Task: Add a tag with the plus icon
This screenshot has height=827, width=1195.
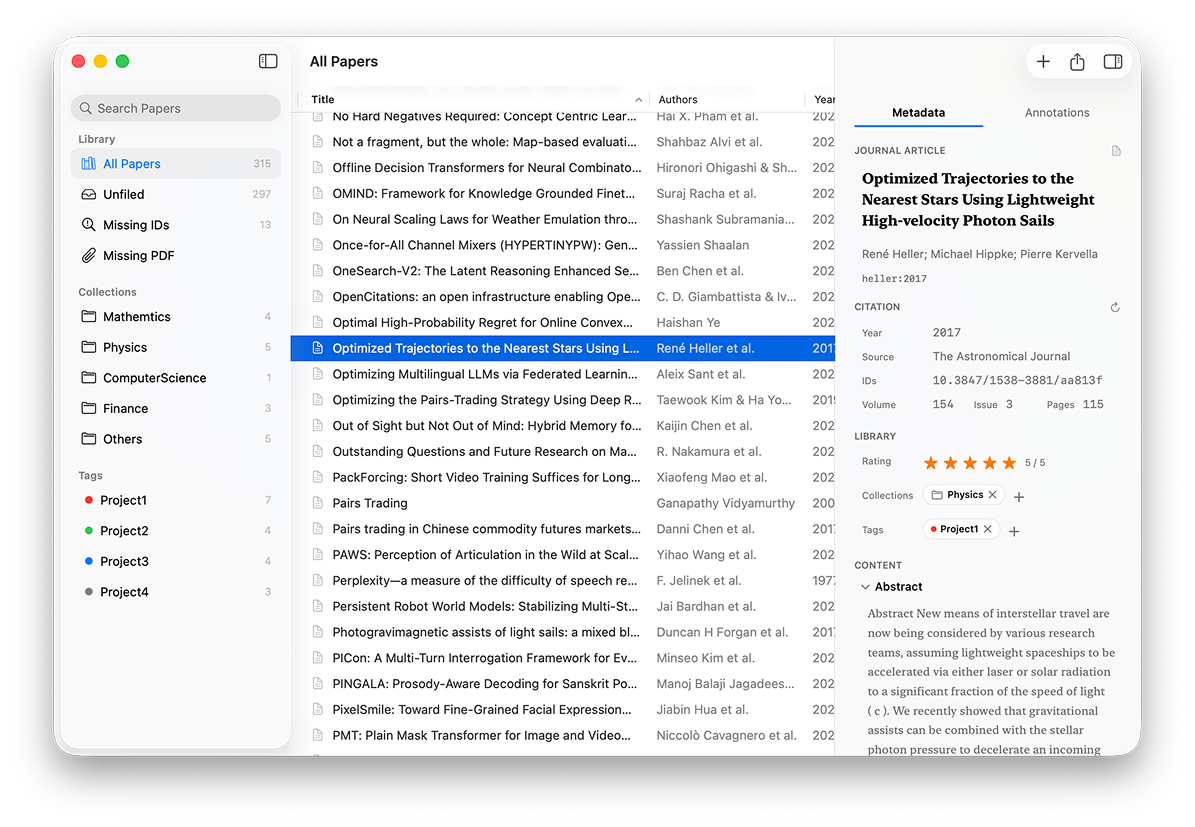Action: 1014,531
